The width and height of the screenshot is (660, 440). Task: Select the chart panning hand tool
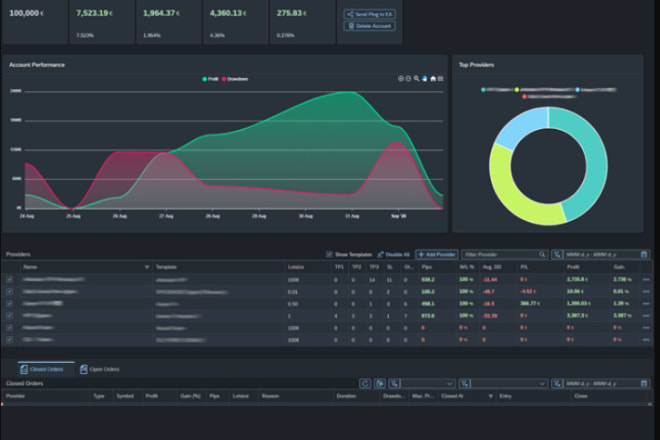tap(425, 79)
